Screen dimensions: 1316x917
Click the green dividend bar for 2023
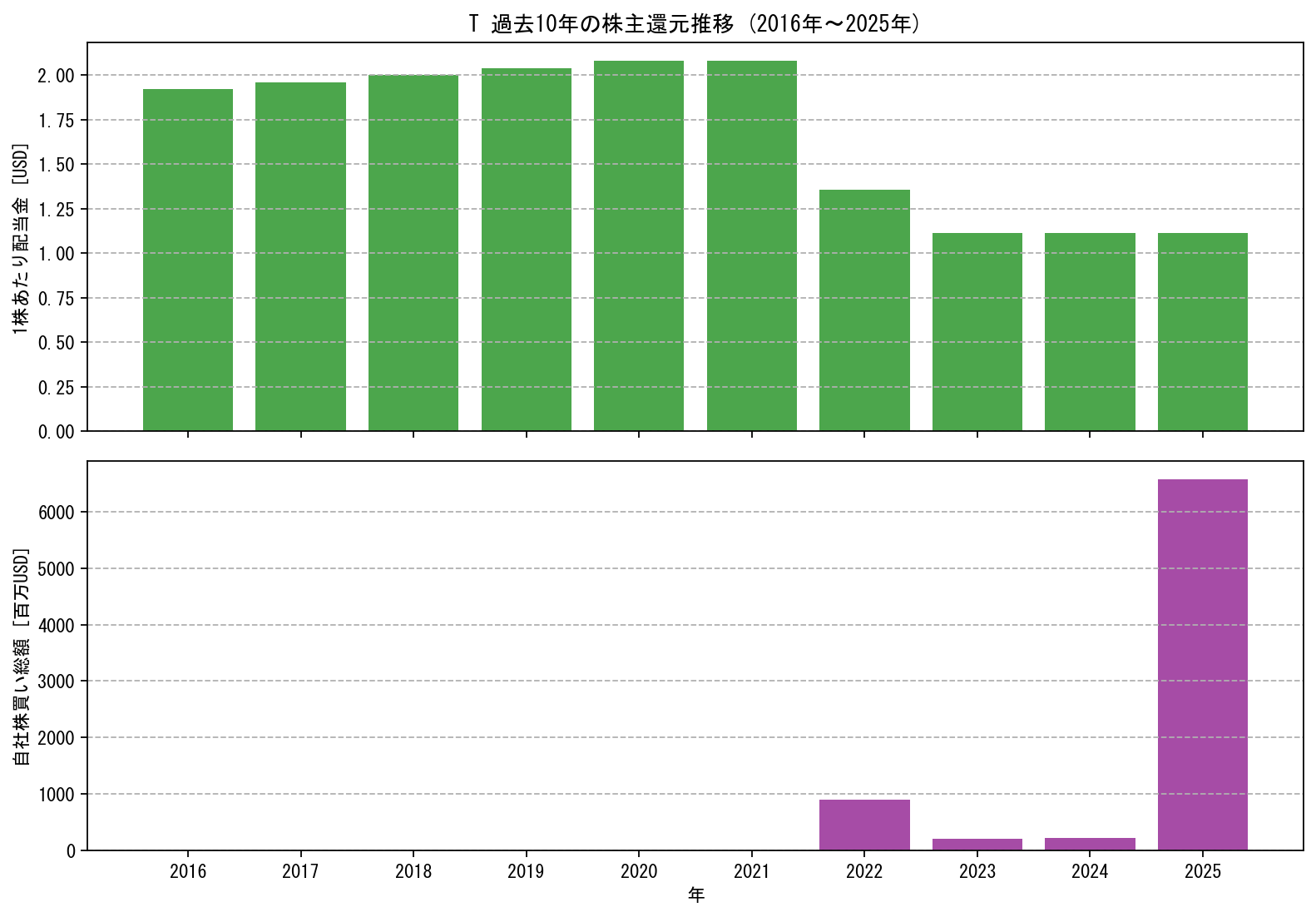point(977,332)
